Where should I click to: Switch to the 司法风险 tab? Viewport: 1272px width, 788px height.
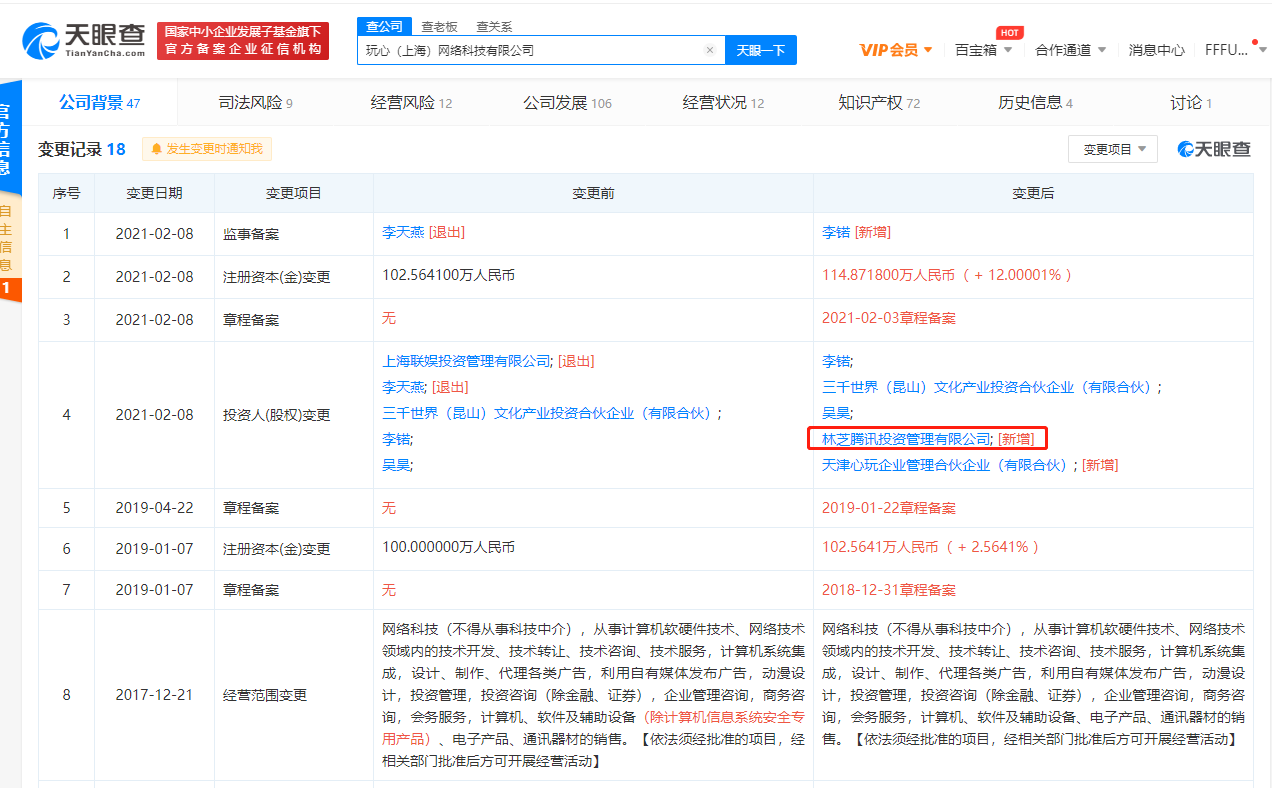point(255,103)
